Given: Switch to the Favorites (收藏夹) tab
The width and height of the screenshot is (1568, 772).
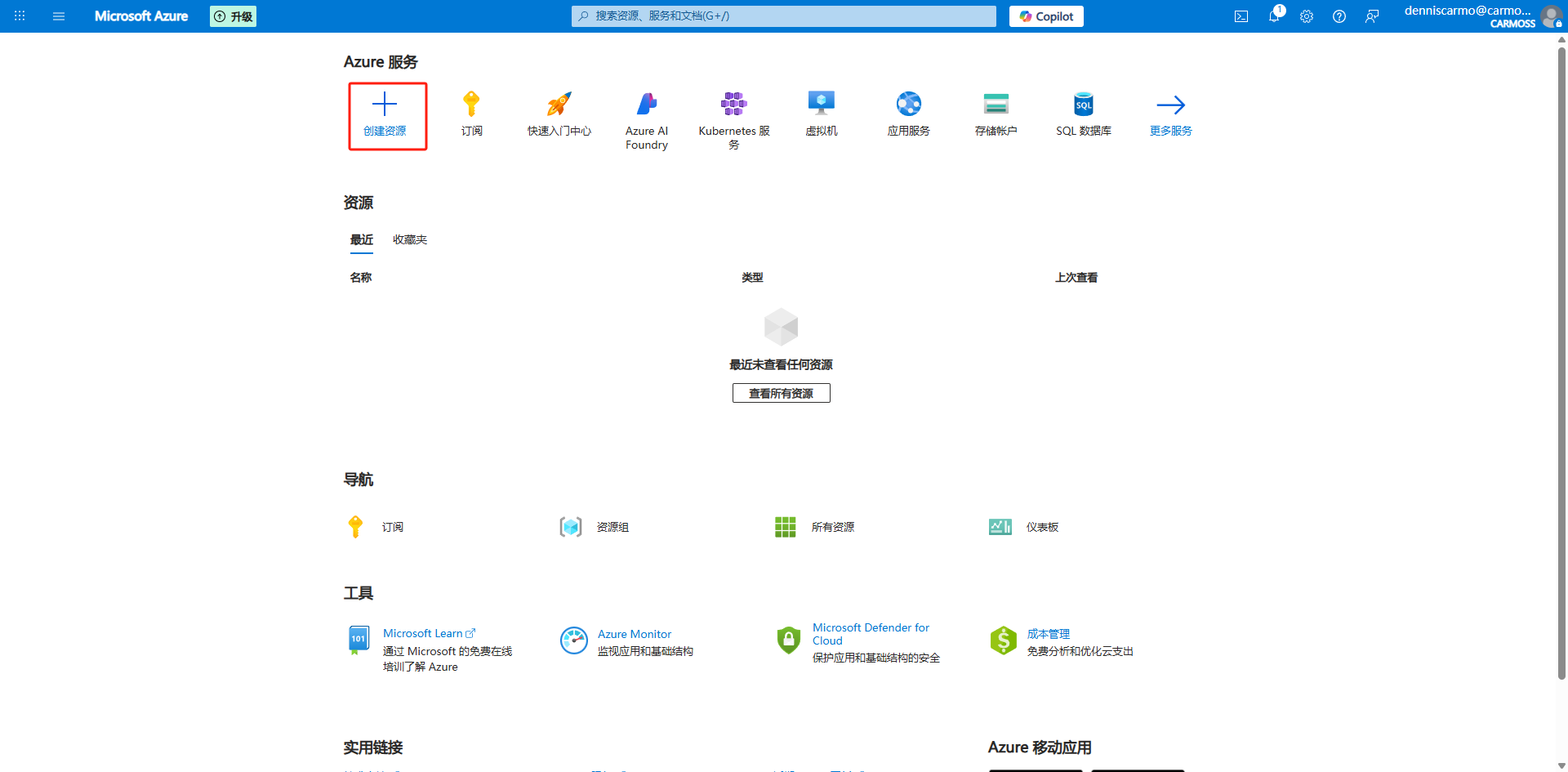Looking at the screenshot, I should pyautogui.click(x=410, y=239).
